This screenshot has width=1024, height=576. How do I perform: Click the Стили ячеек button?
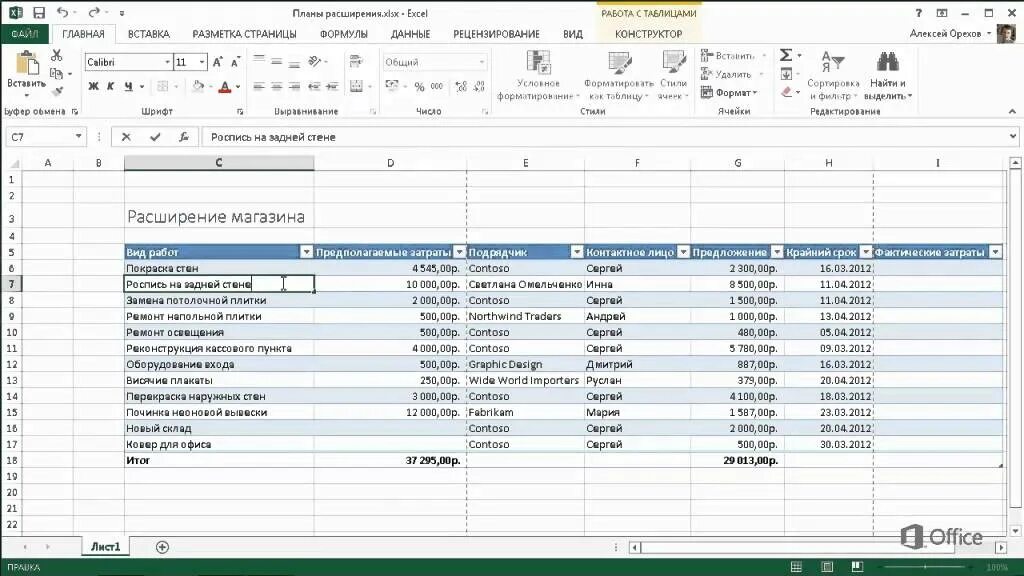pyautogui.click(x=673, y=75)
